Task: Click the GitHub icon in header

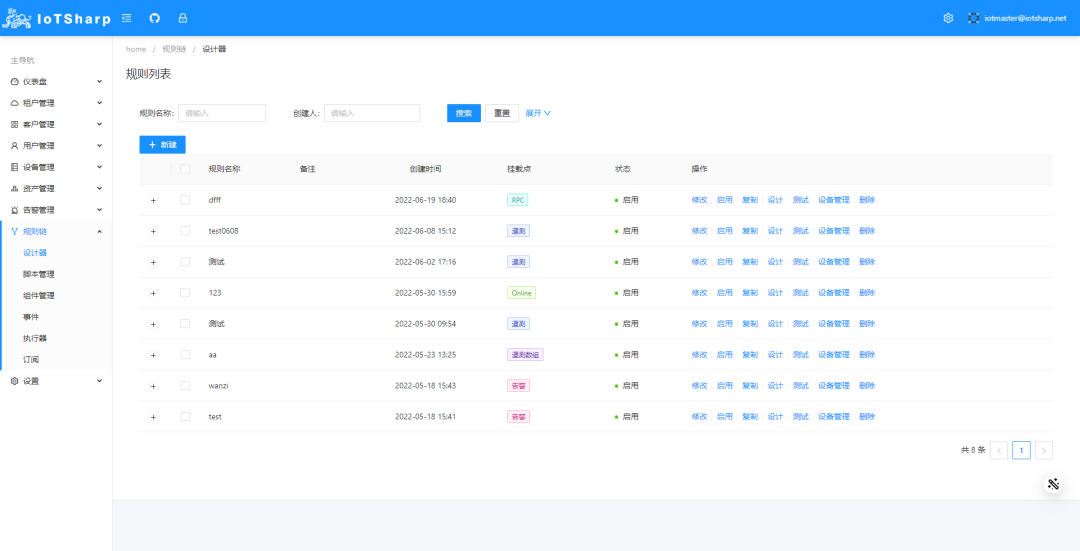Action: tap(154, 18)
